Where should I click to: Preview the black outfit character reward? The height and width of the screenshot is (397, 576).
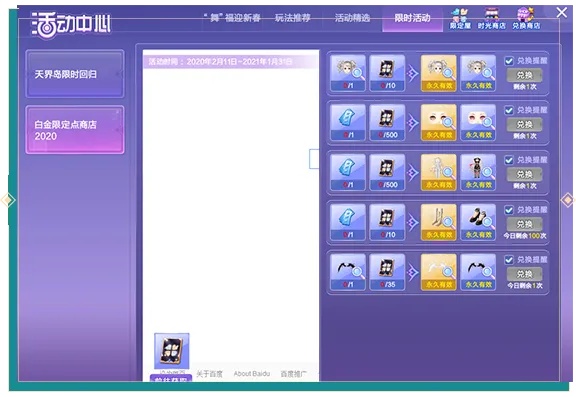[x=478, y=172]
